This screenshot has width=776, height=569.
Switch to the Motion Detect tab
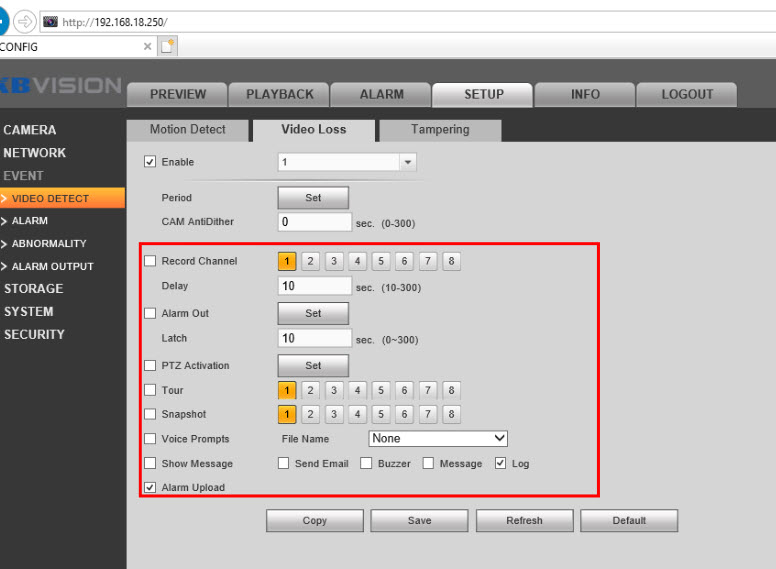click(x=187, y=130)
